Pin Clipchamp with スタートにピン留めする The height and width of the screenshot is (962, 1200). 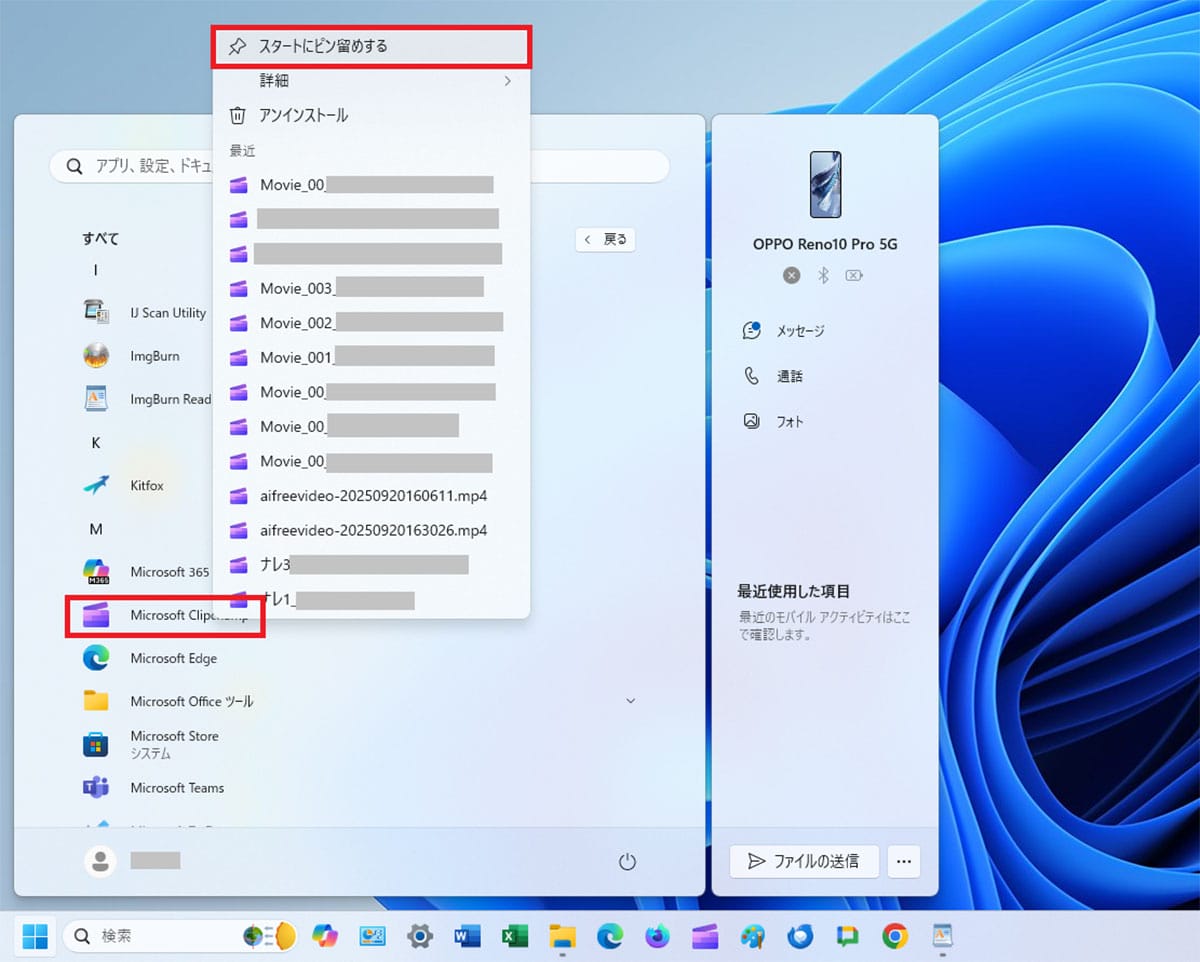coord(371,46)
